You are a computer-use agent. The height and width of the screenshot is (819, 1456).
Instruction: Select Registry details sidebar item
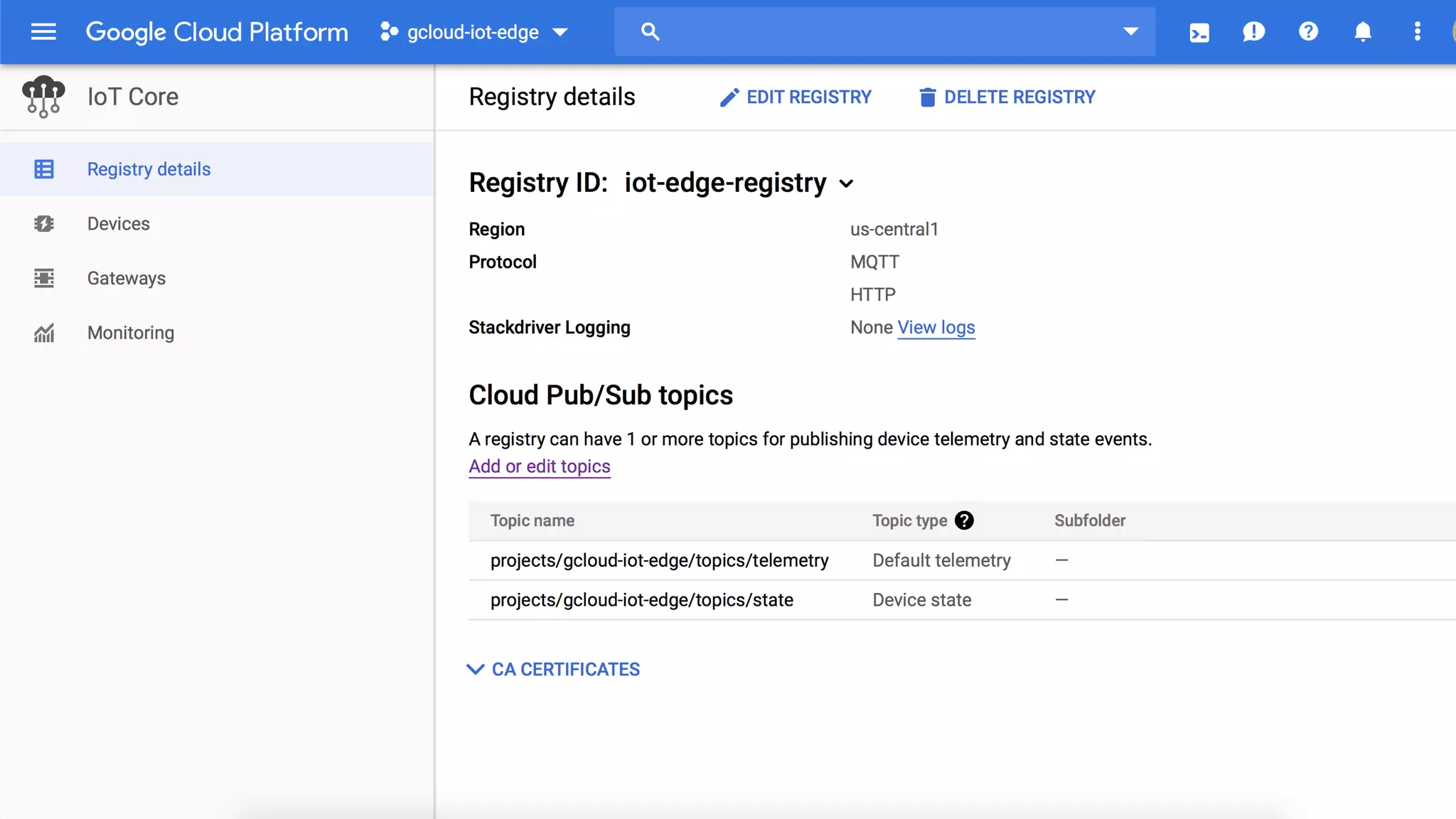[x=149, y=169]
